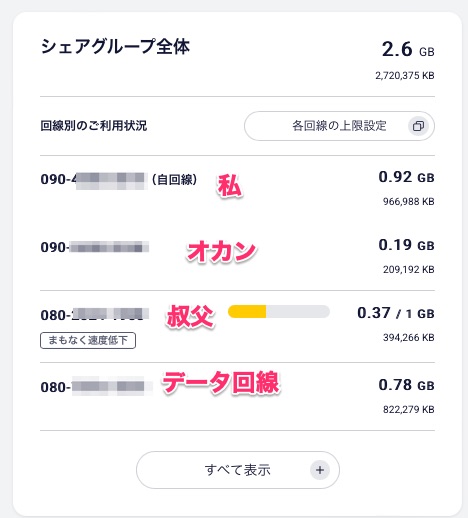Click the plus icon beside すべて表示
This screenshot has height=518, width=468.
coord(320,470)
